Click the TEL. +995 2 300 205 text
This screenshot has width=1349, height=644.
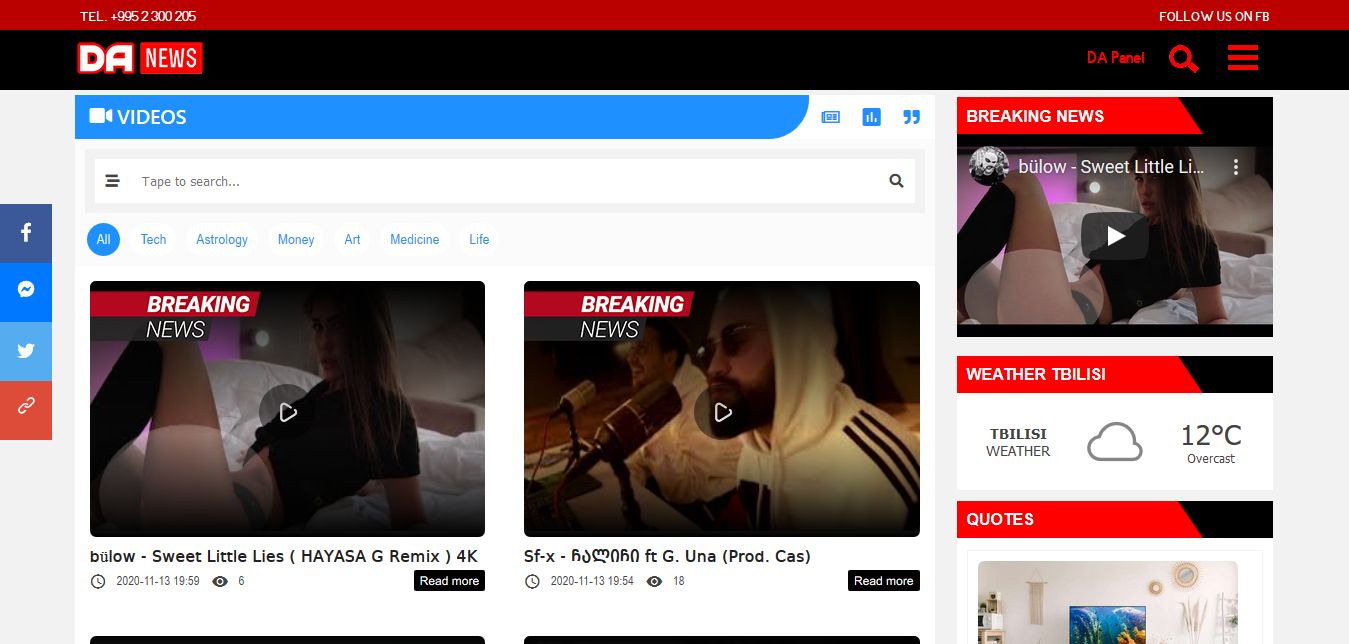pos(138,16)
